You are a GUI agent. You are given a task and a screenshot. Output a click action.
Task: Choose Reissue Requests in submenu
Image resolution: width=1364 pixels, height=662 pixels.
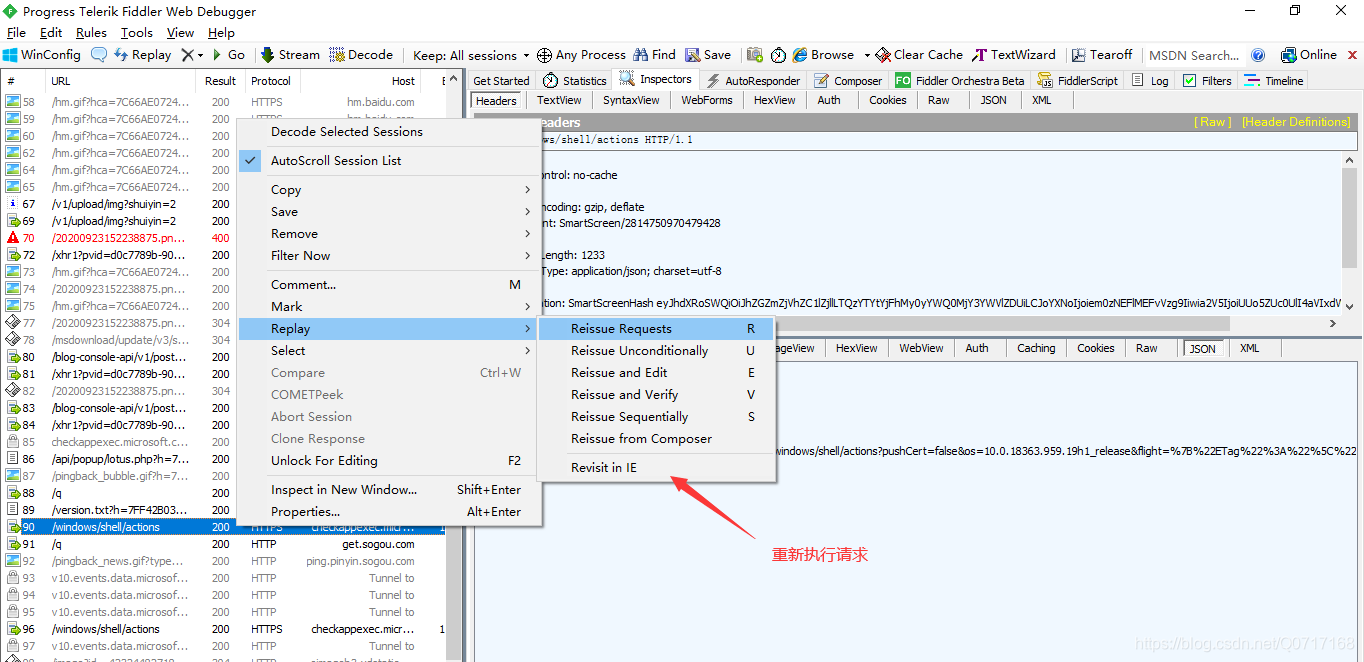(x=656, y=329)
